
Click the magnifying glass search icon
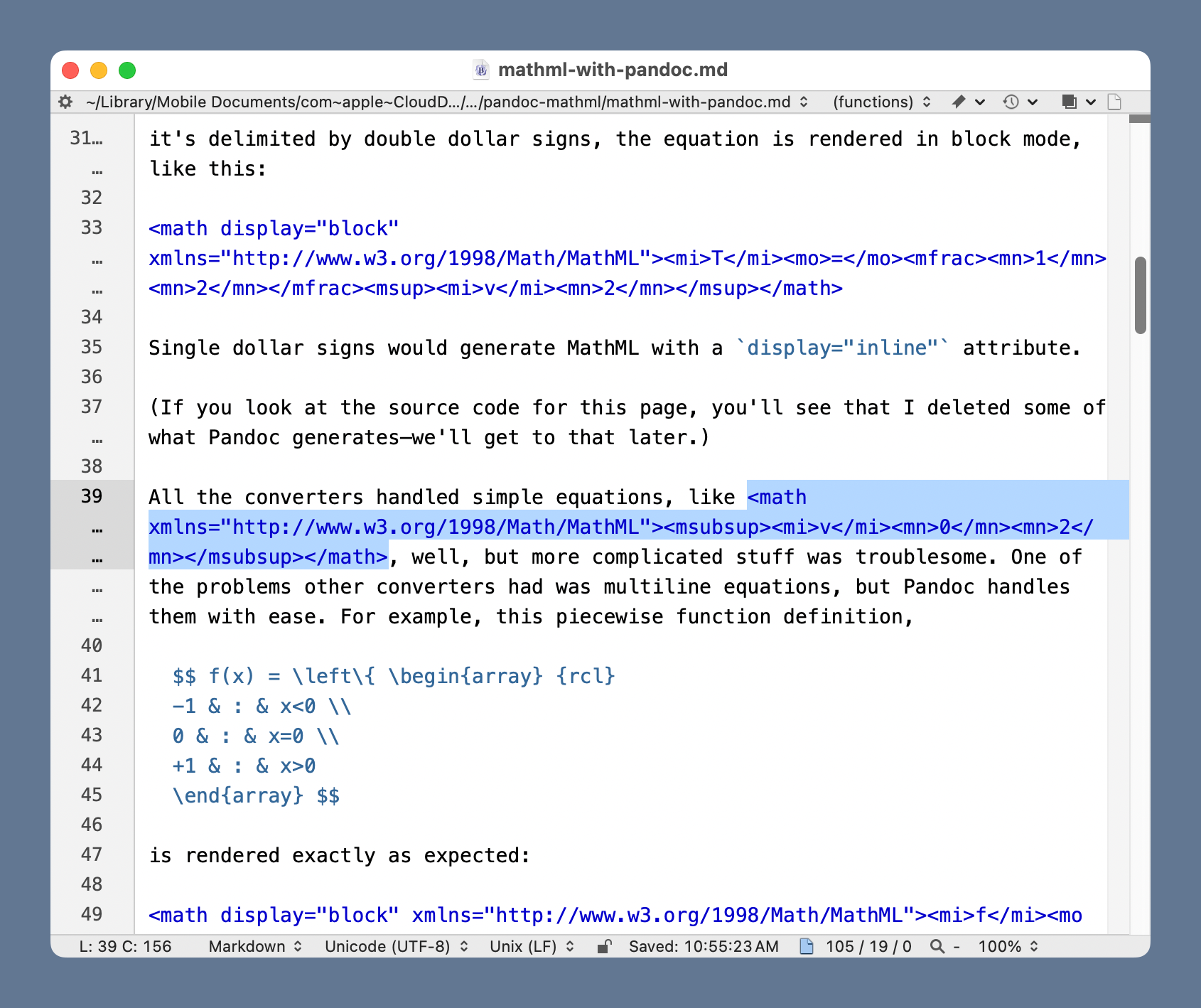[x=937, y=946]
